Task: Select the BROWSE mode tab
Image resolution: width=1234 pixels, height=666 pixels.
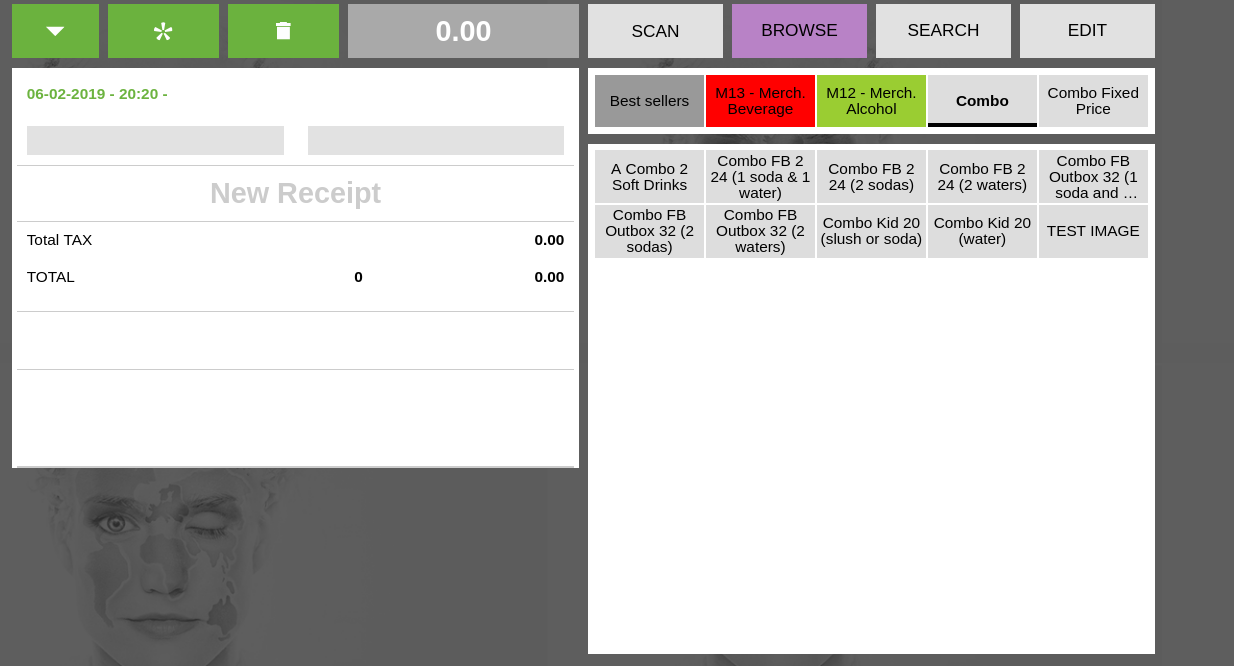Action: point(799,31)
